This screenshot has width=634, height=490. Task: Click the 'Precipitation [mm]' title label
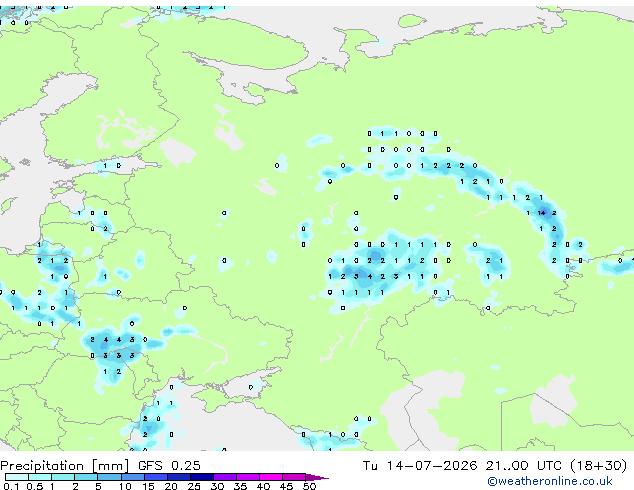[x=65, y=466]
